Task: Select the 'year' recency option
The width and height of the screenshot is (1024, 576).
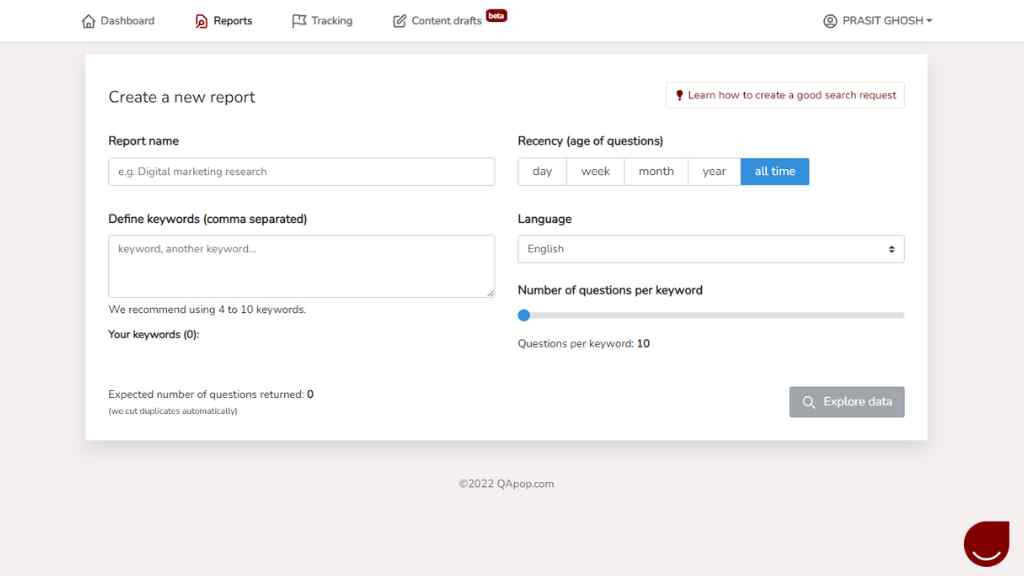Action: coord(714,172)
